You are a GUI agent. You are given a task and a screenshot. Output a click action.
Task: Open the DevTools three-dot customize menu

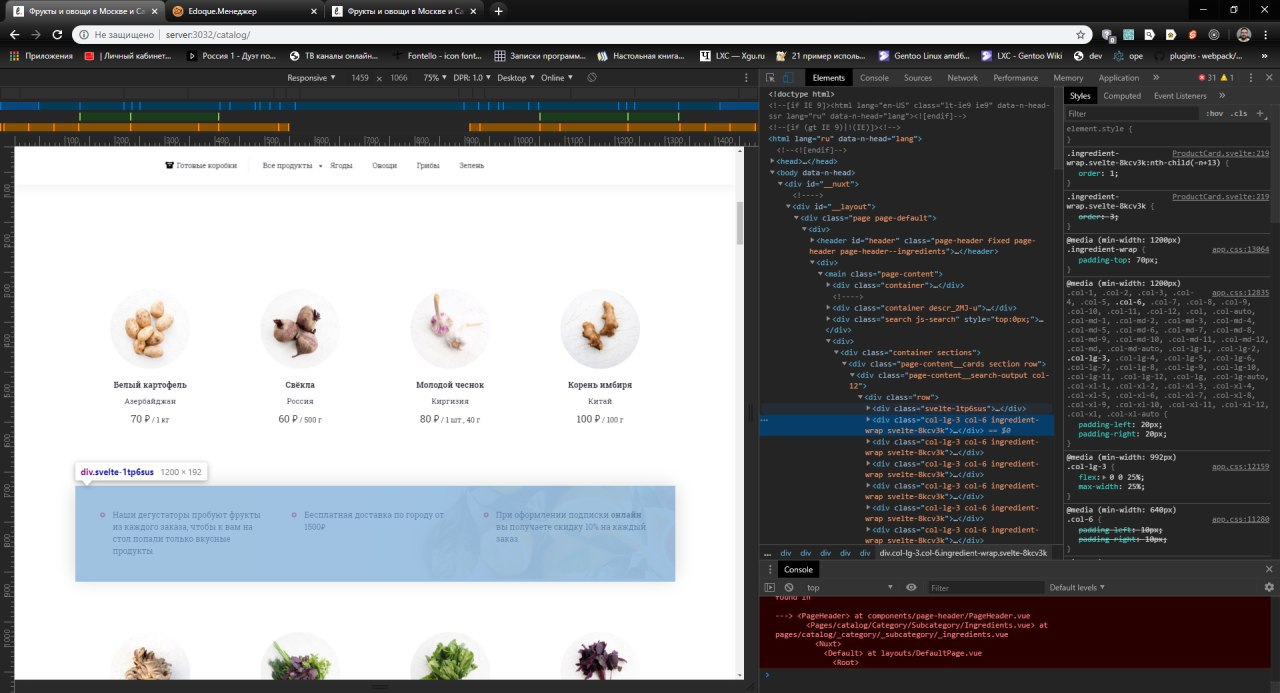(1252, 78)
